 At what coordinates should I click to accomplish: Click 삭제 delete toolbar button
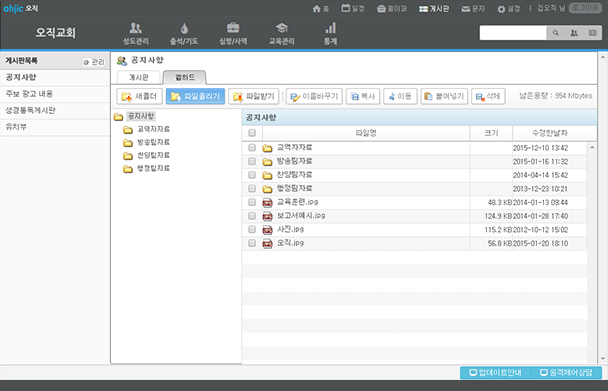488,96
